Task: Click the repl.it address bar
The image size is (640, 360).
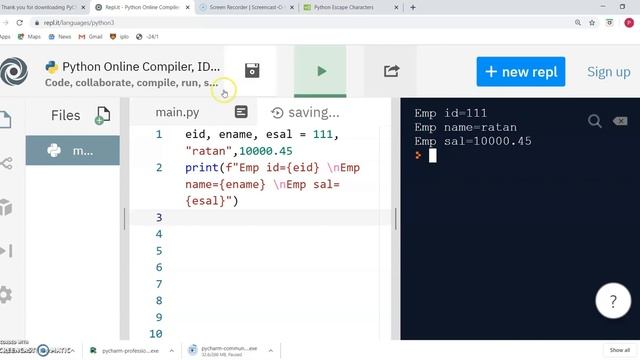Action: [x=302, y=23]
